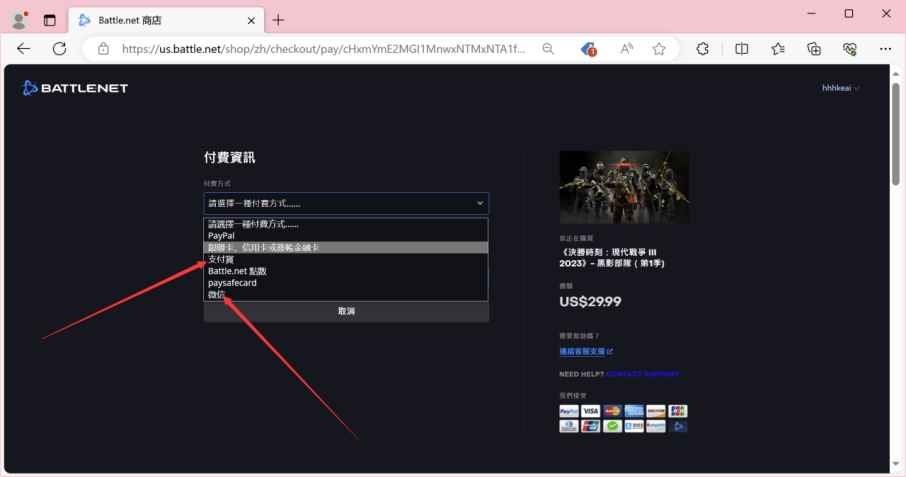Click the UnionPay logo
906x477 pixels.
click(x=591, y=426)
